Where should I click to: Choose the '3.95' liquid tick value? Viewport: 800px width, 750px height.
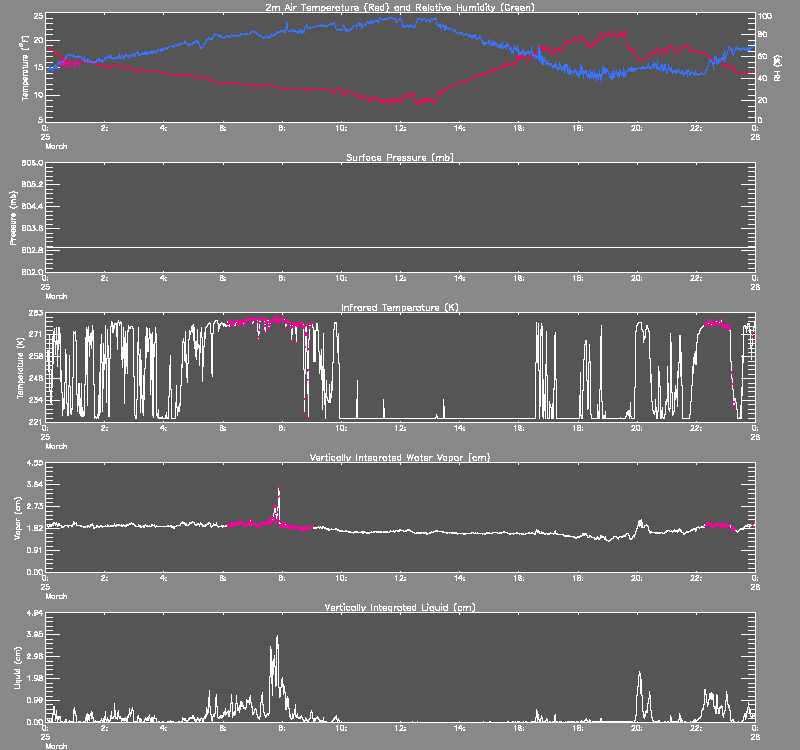pos(35,634)
